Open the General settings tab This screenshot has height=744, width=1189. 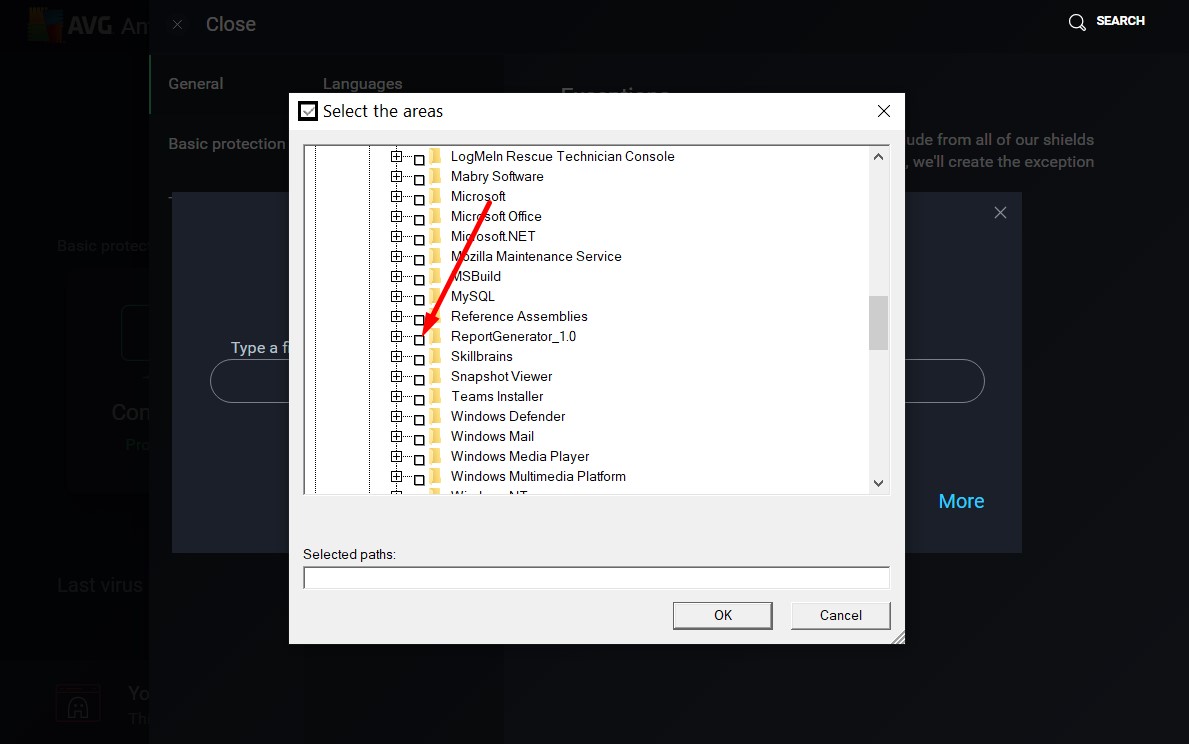[x=196, y=83]
